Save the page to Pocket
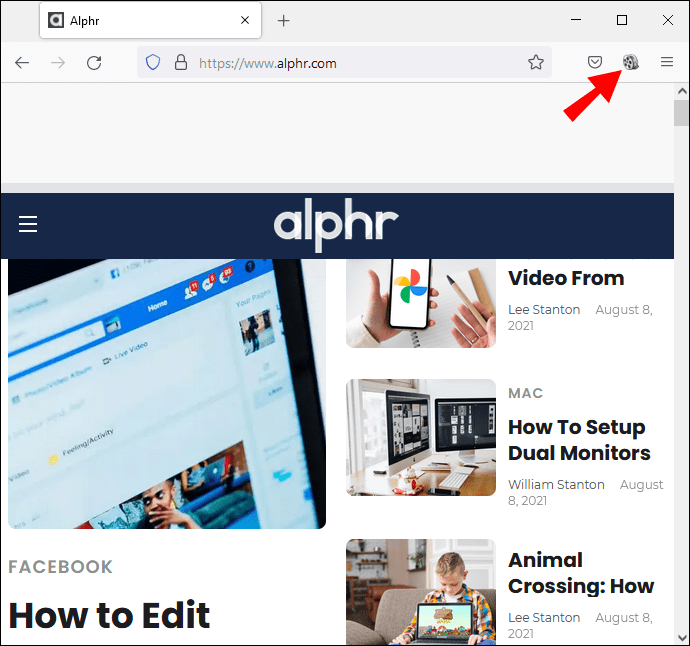Screen dimensions: 690x646 point(595,62)
